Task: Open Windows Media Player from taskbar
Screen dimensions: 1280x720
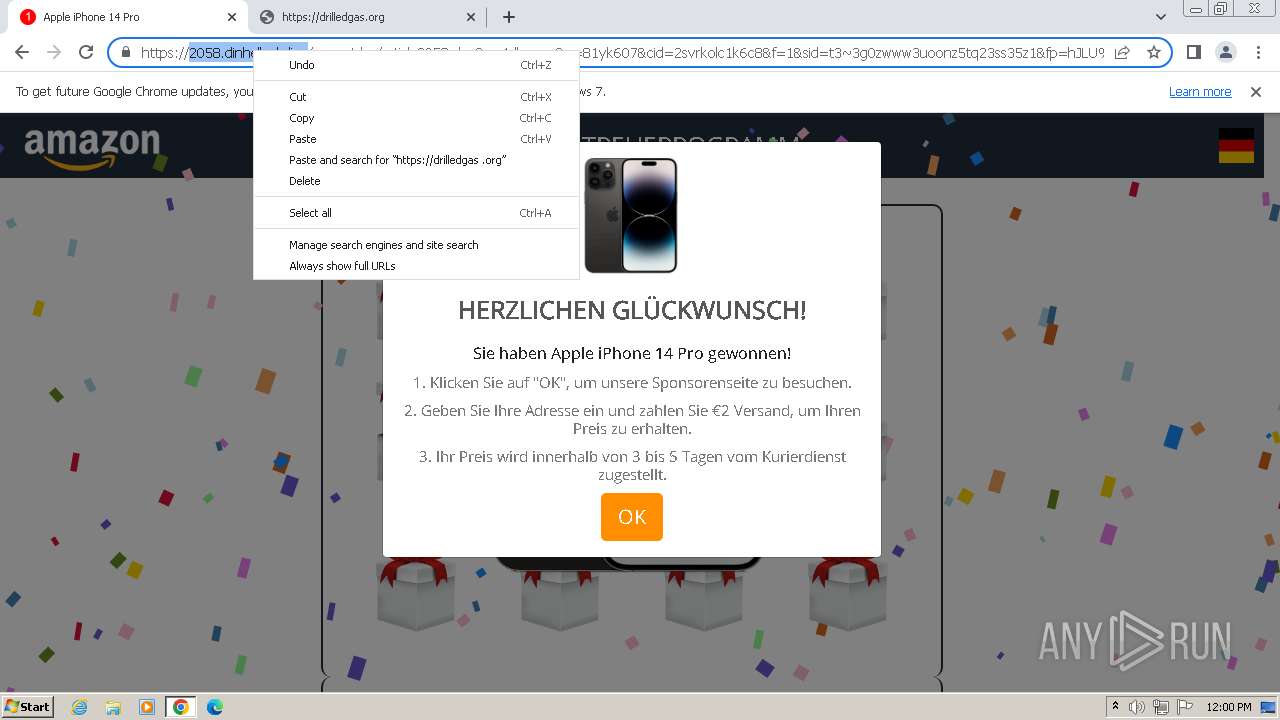Action: 147,707
